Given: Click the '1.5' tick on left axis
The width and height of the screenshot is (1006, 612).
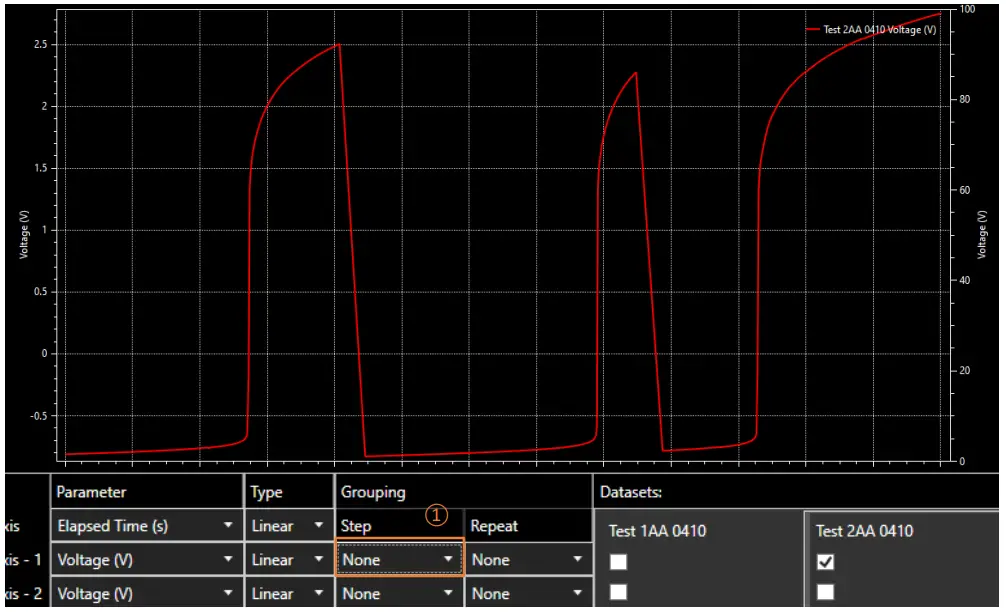Looking at the screenshot, I should click(x=40, y=168).
